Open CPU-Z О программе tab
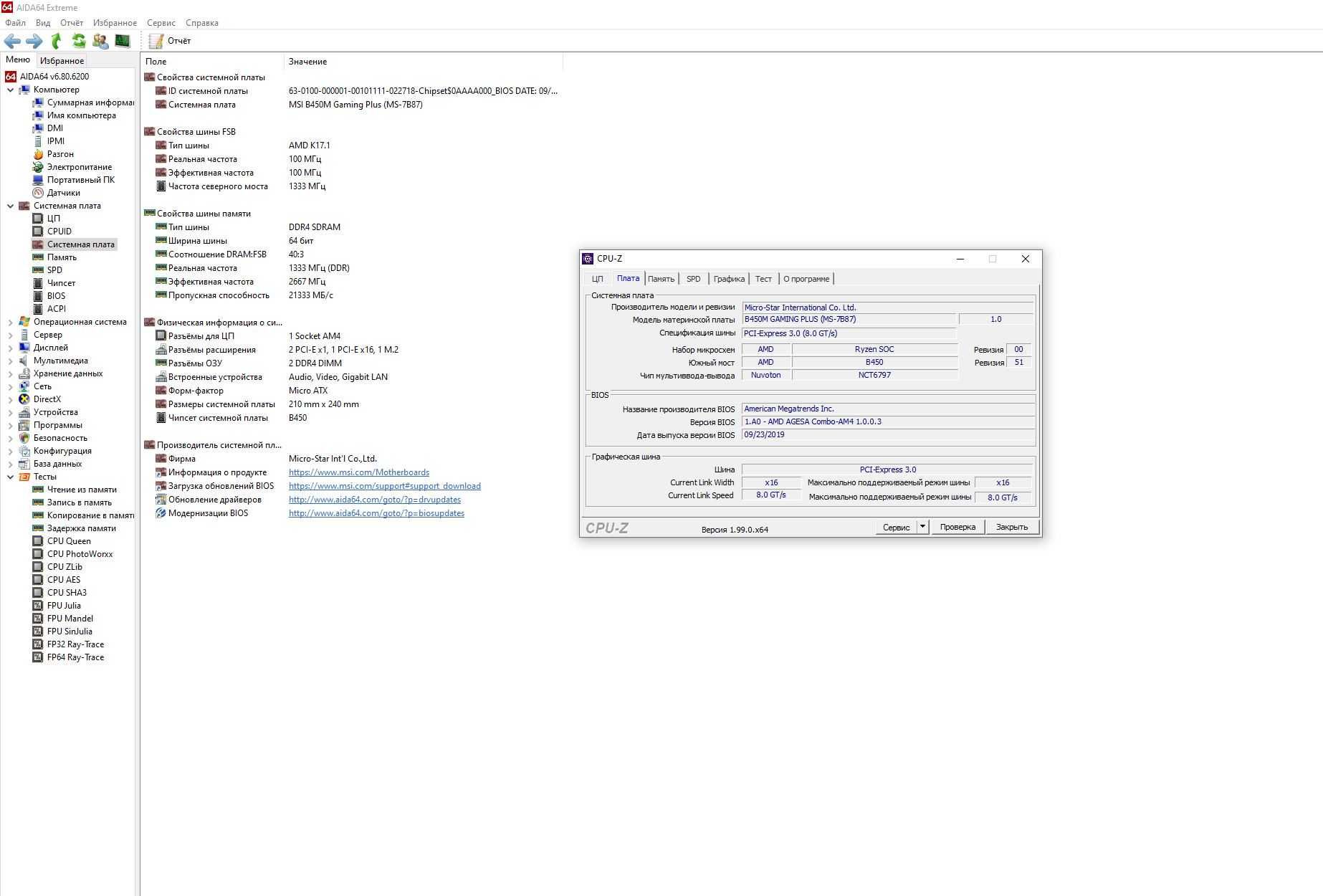 click(x=806, y=279)
